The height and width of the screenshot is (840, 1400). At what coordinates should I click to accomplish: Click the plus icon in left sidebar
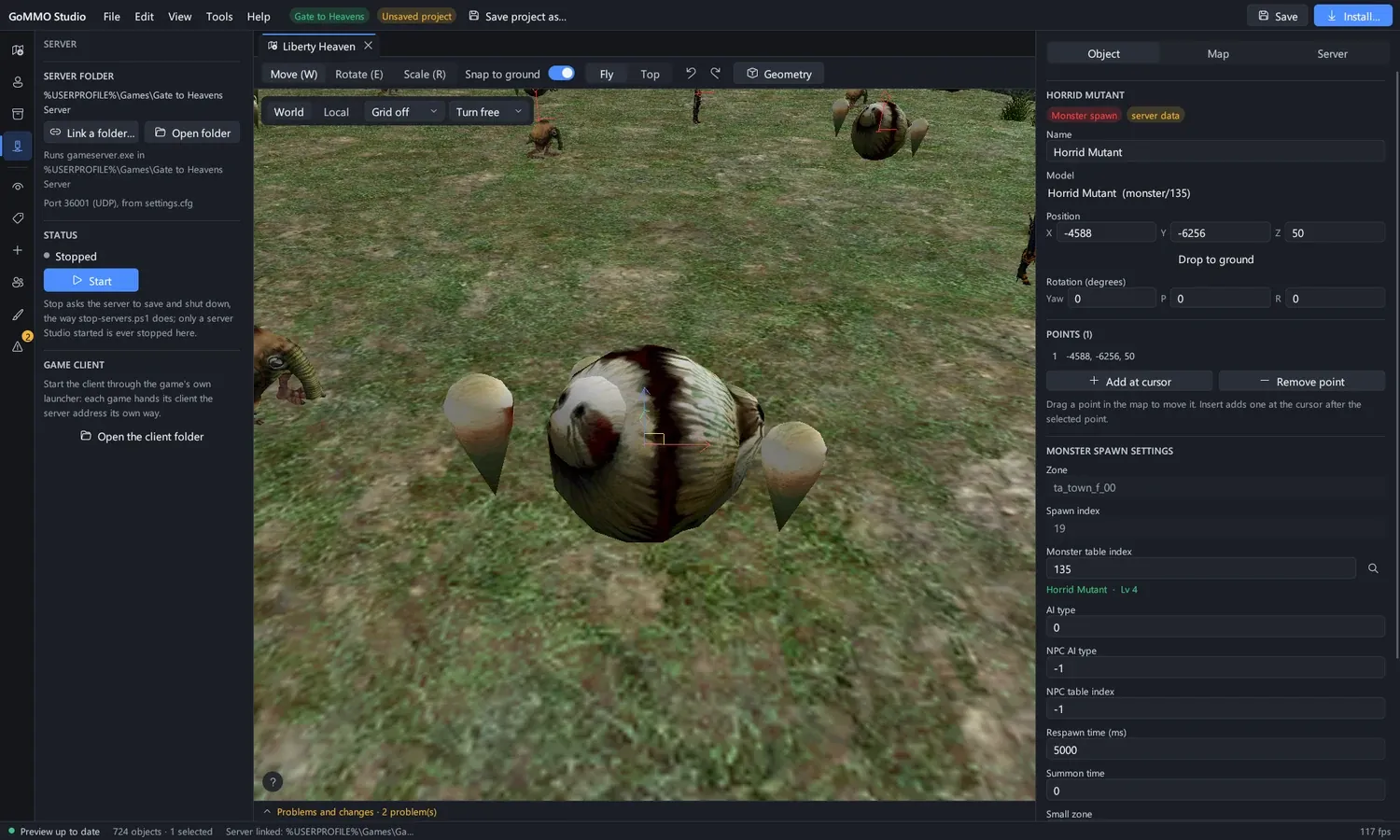pyautogui.click(x=17, y=250)
